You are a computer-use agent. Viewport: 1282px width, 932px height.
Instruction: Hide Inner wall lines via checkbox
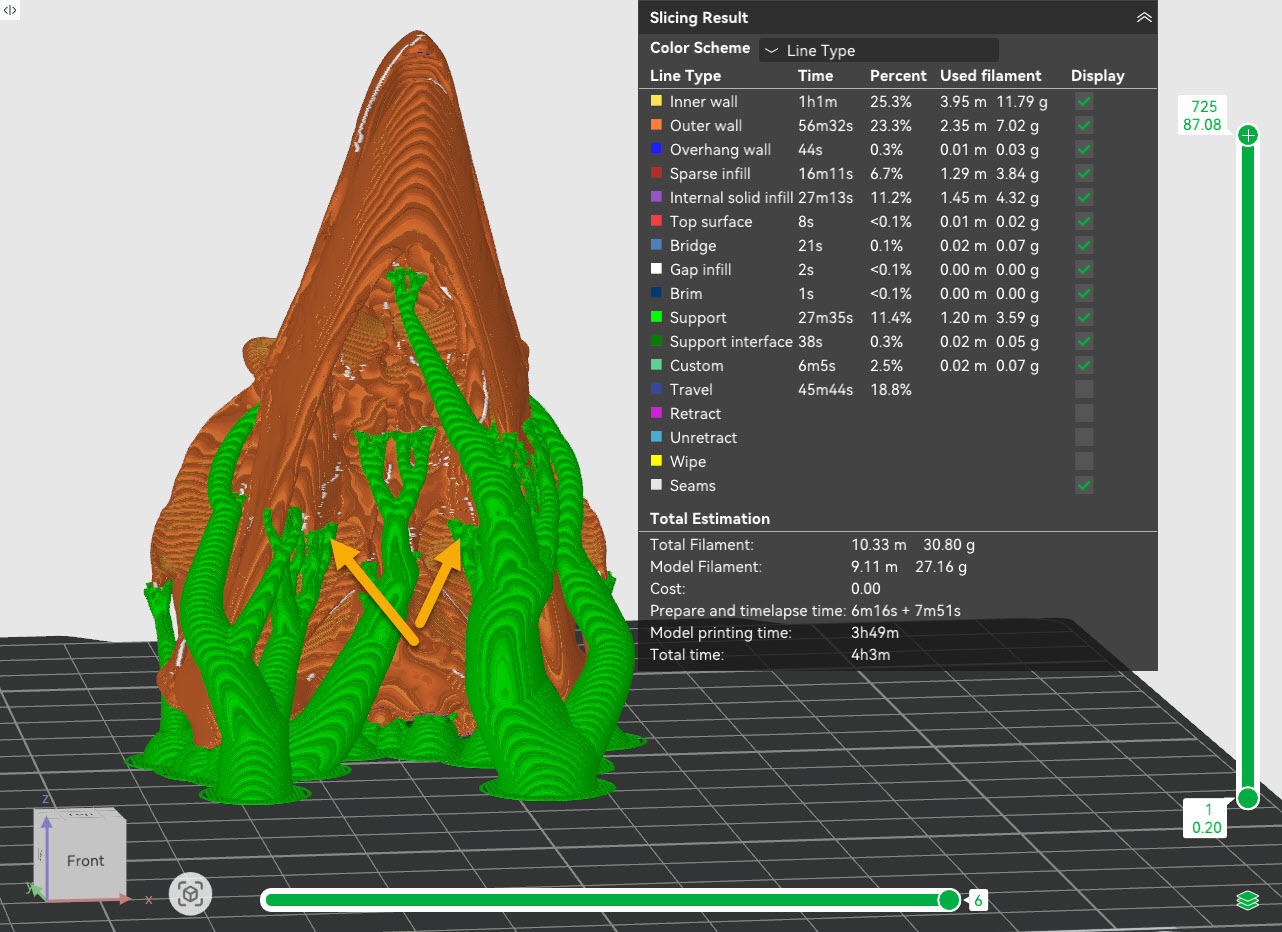[x=1084, y=101]
